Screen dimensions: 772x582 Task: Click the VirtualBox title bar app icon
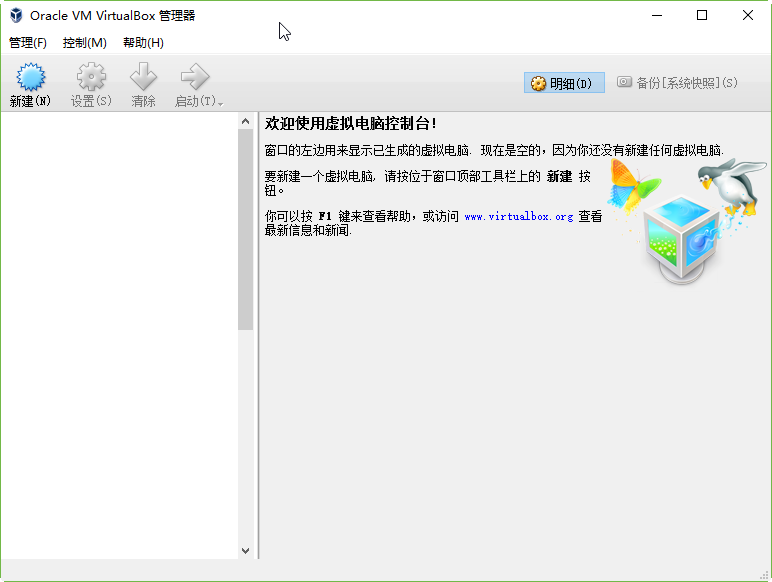(x=16, y=15)
